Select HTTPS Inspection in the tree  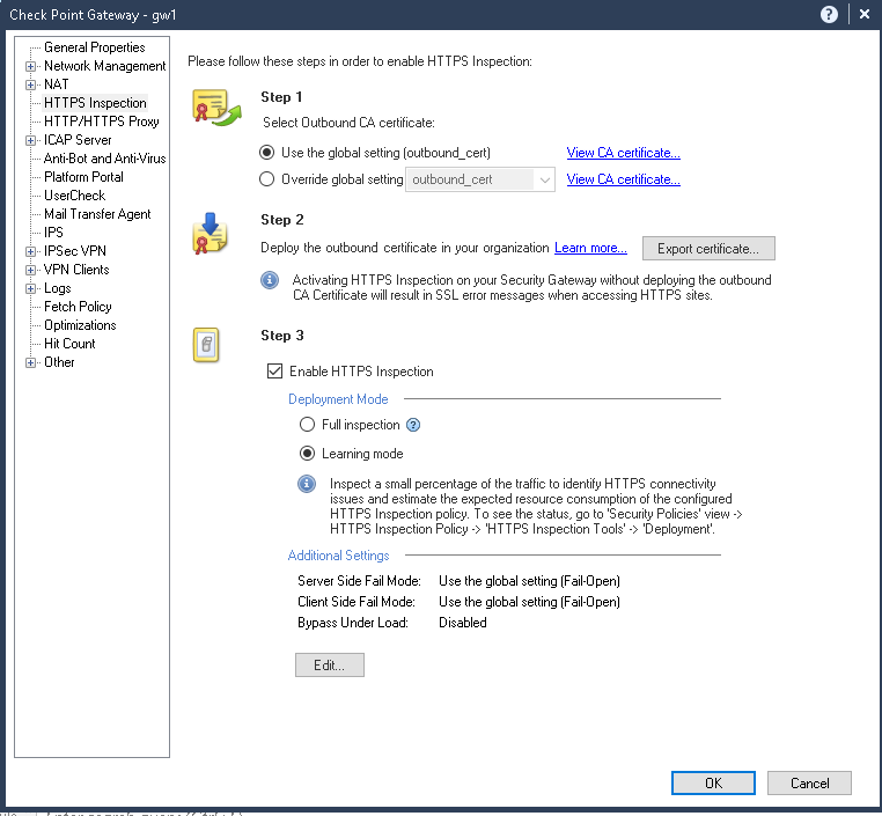click(95, 103)
